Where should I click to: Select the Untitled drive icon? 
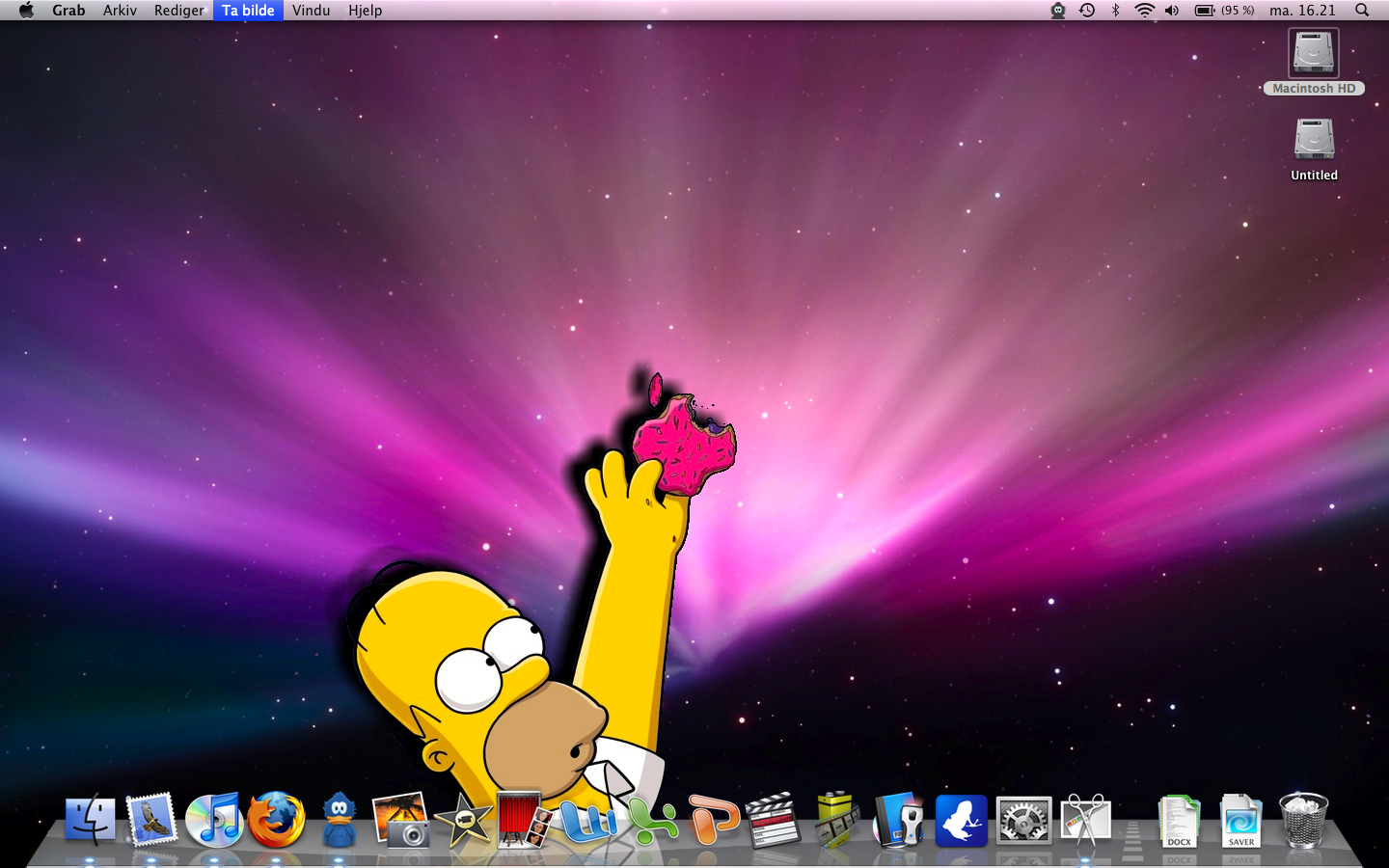point(1314,140)
